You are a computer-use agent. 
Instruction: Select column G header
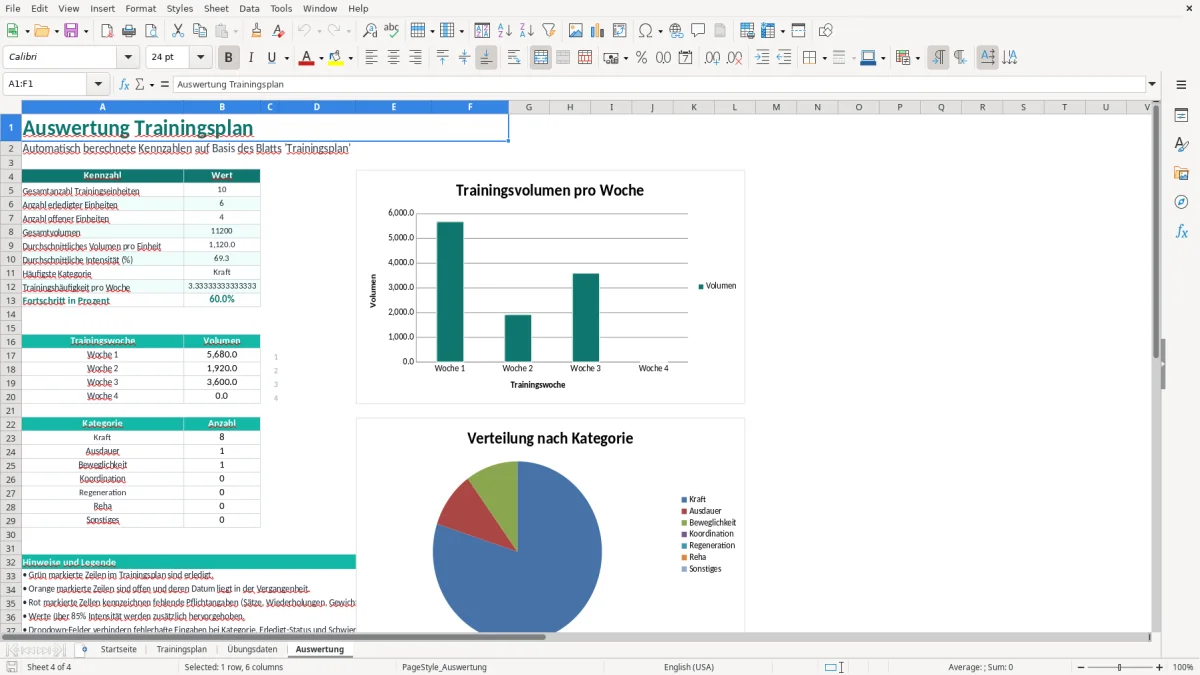528,107
